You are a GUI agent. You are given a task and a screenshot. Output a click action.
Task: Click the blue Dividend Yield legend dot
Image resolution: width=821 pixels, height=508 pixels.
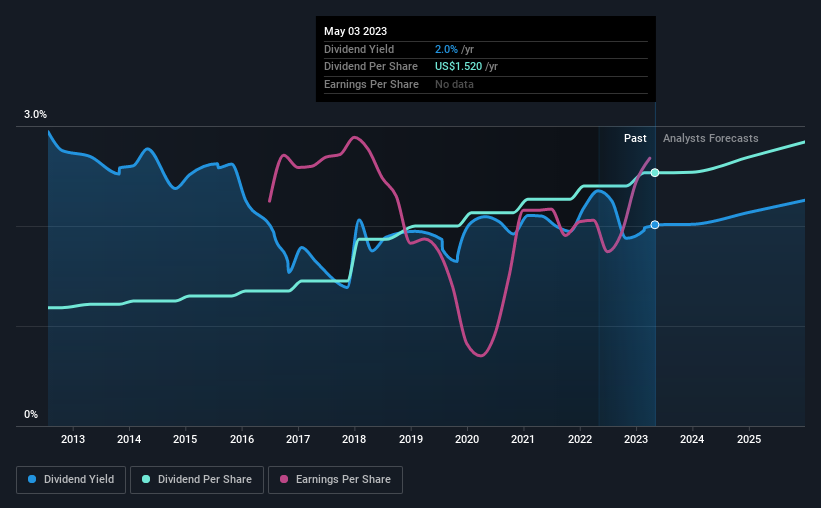pyautogui.click(x=32, y=479)
